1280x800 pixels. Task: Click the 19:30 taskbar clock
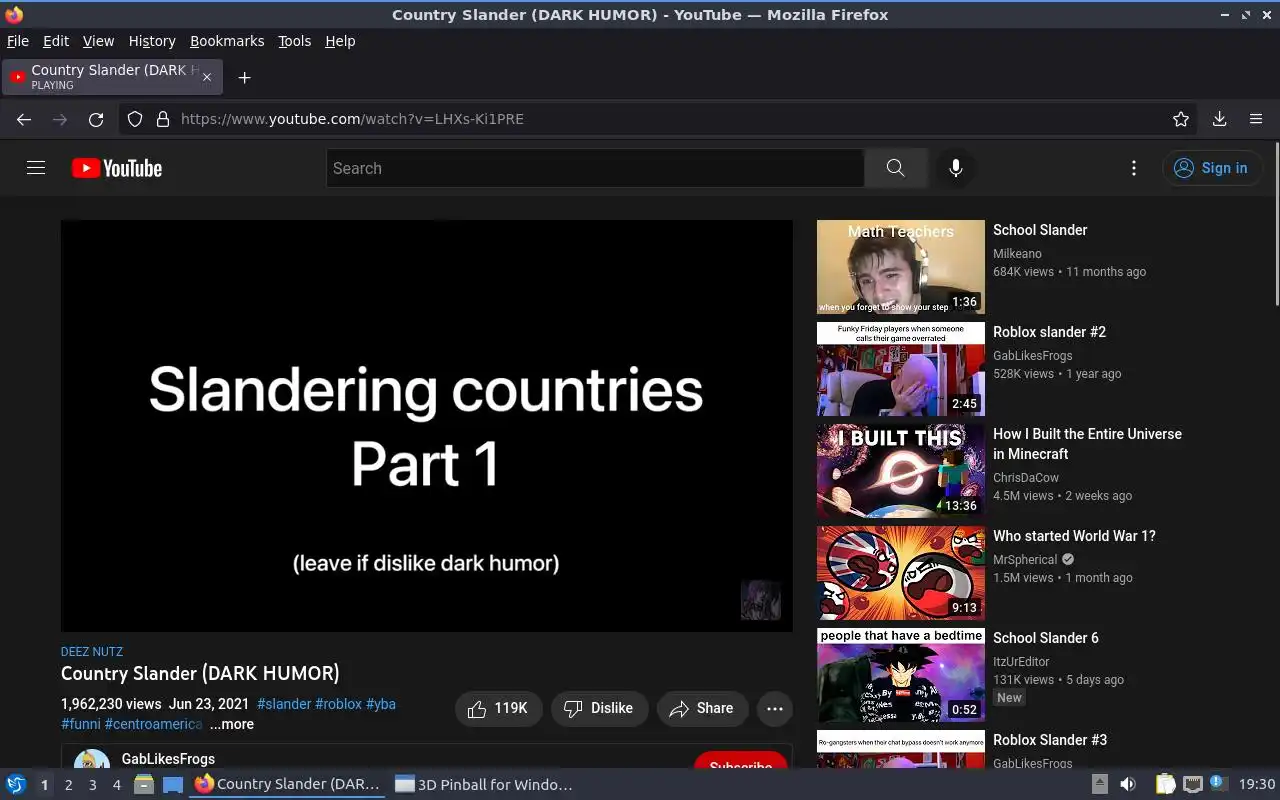(x=1257, y=785)
